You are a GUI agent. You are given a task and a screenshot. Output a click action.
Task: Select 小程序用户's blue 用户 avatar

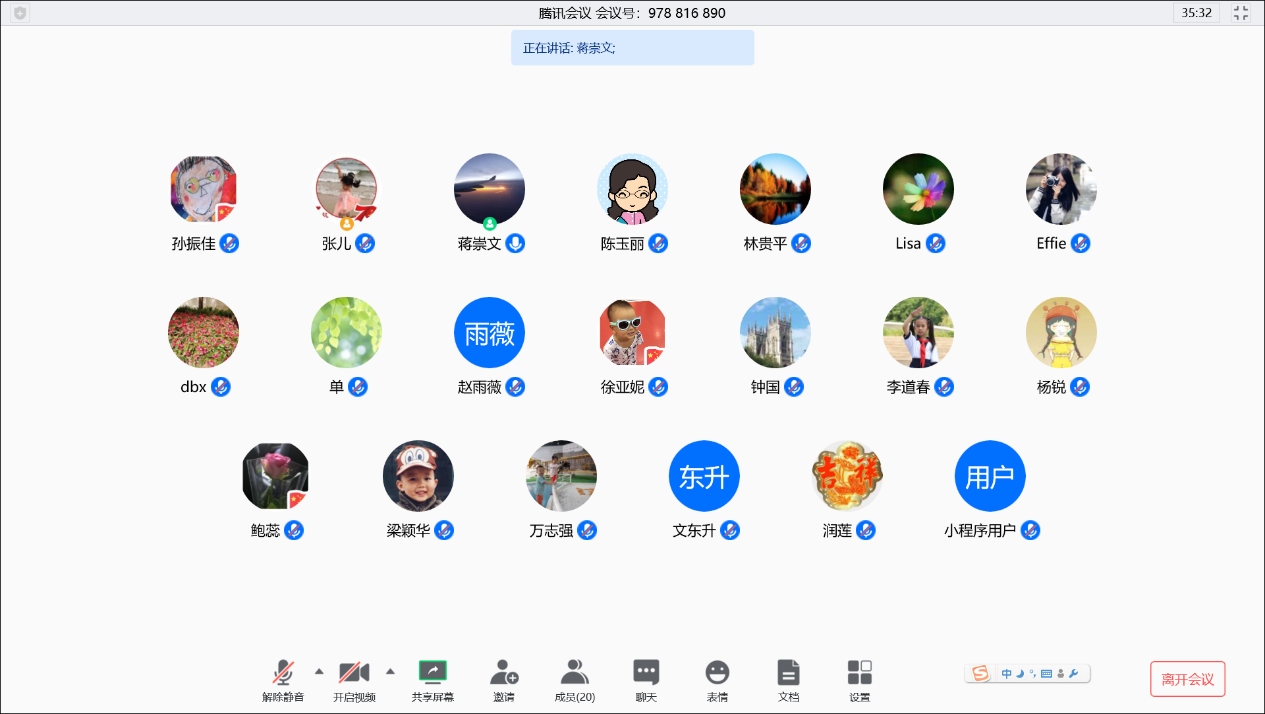tap(991, 476)
